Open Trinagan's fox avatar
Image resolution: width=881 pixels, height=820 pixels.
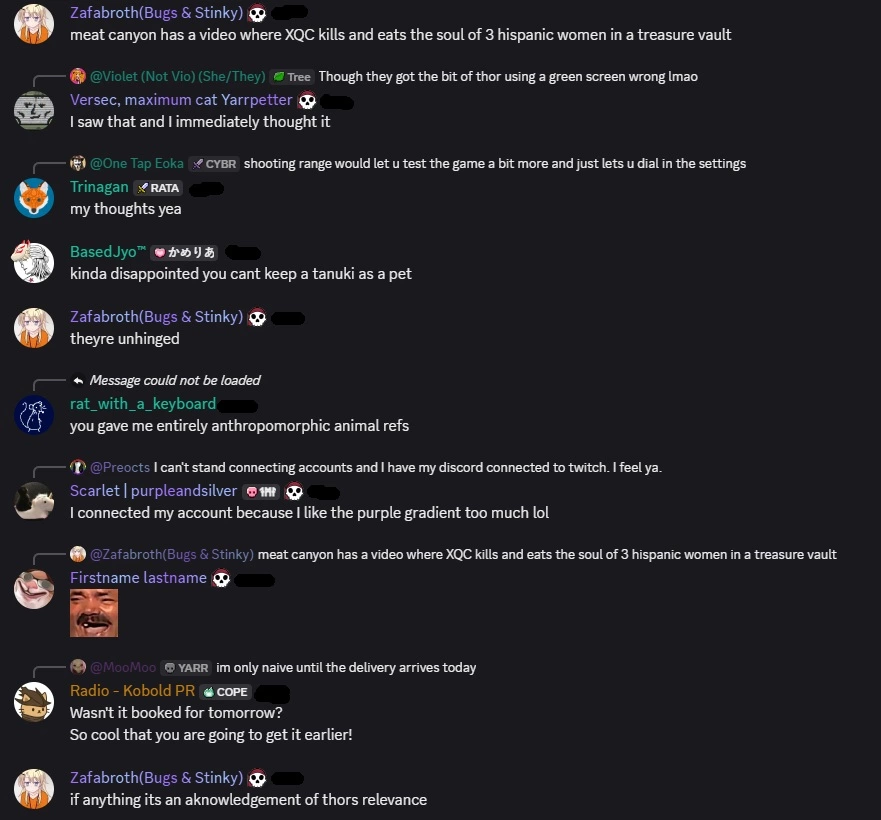coord(34,198)
